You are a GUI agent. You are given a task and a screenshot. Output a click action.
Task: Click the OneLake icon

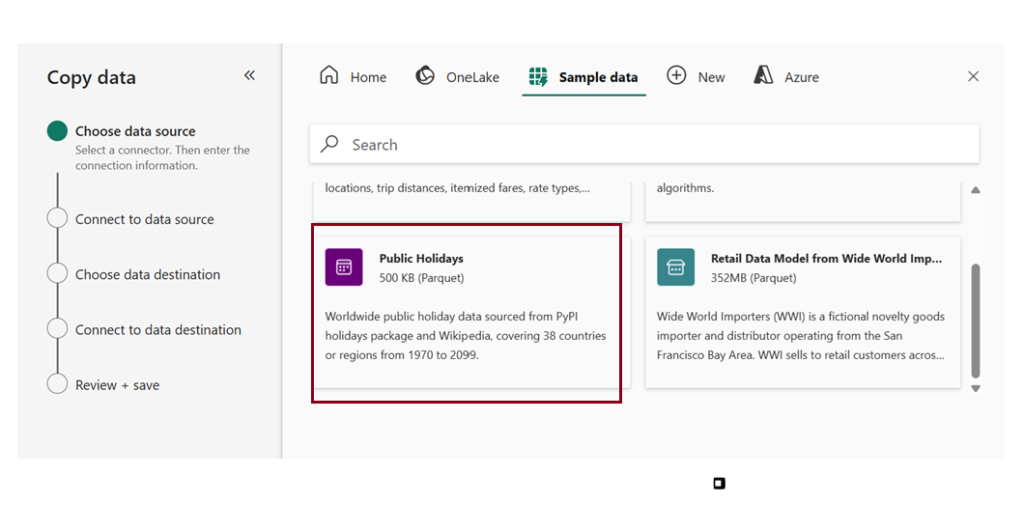pyautogui.click(x=425, y=76)
